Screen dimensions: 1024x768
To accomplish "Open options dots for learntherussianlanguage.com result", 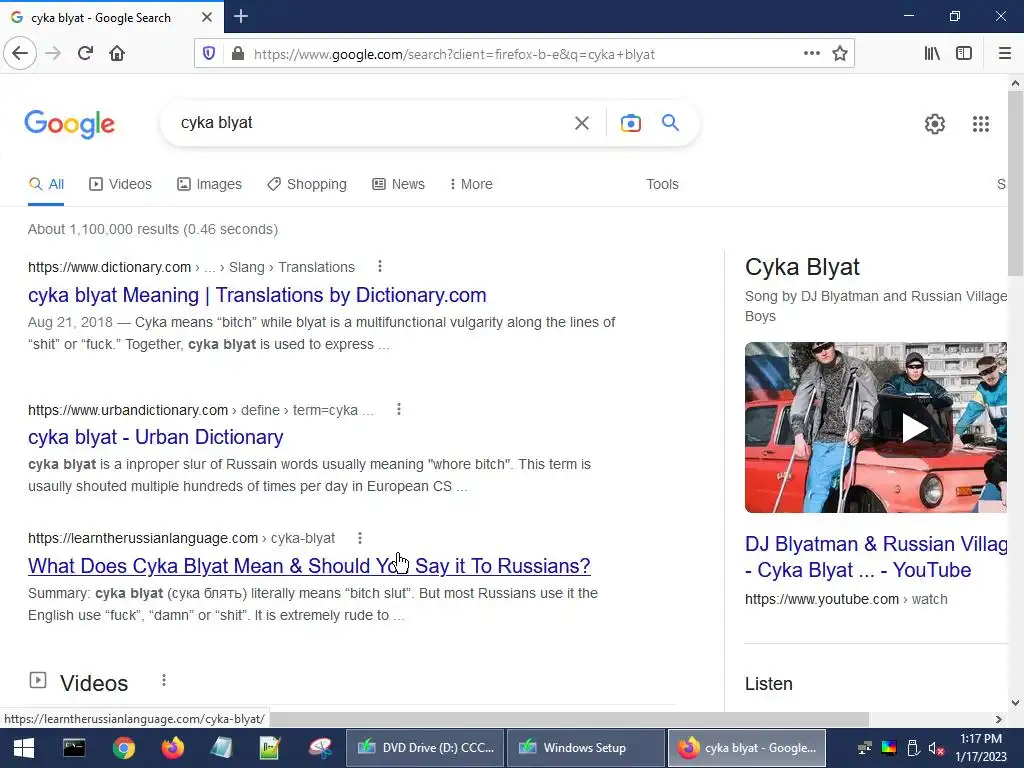I will click(359, 537).
